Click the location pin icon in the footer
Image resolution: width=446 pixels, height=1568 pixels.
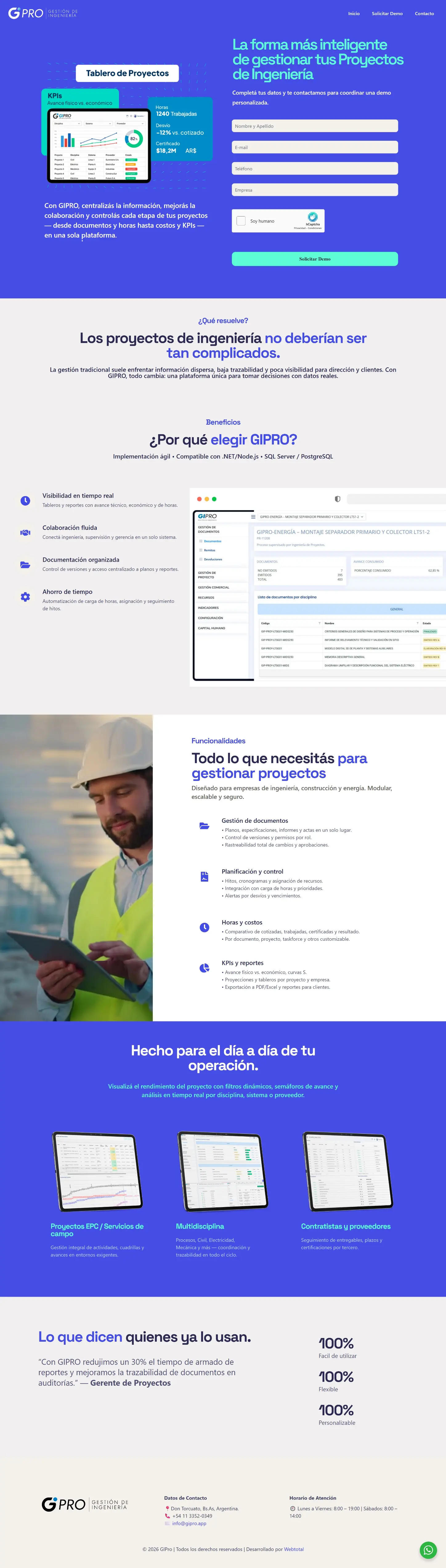(x=167, y=1508)
